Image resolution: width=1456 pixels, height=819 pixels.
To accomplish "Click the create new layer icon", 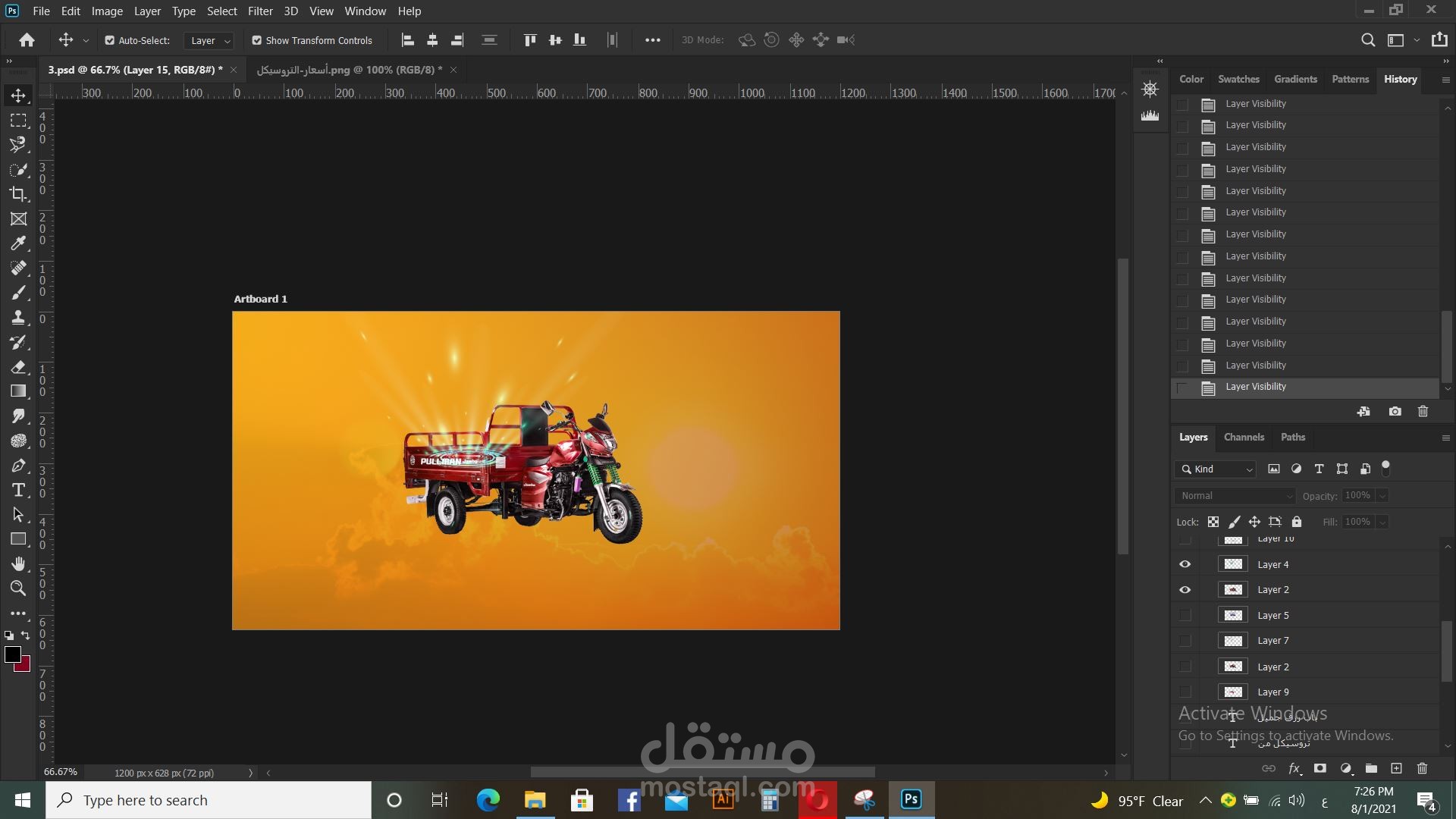I will coord(1396,768).
